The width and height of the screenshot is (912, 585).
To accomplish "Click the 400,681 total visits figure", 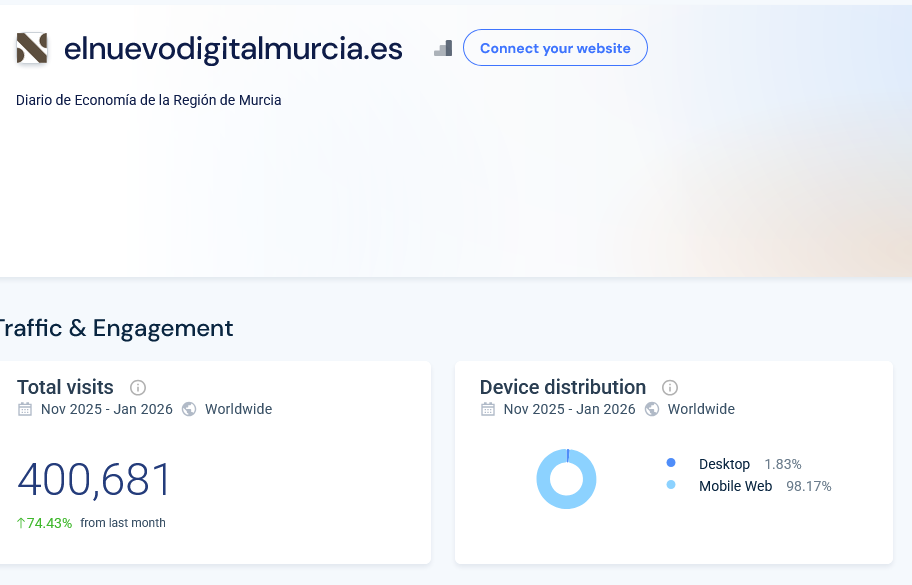I will pos(95,481).
